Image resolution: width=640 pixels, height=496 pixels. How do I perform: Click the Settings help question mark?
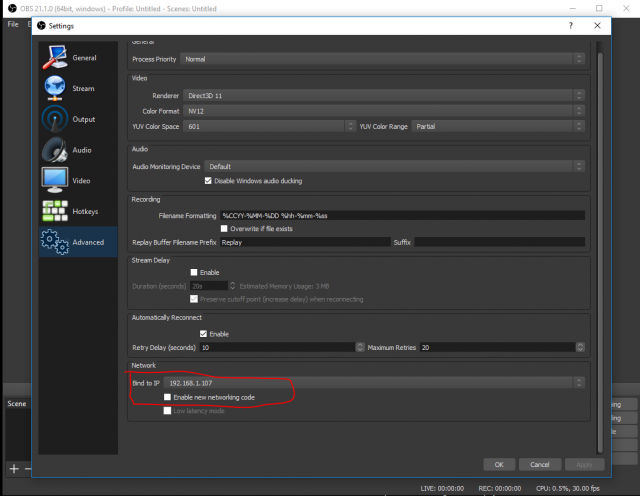[x=571, y=25]
